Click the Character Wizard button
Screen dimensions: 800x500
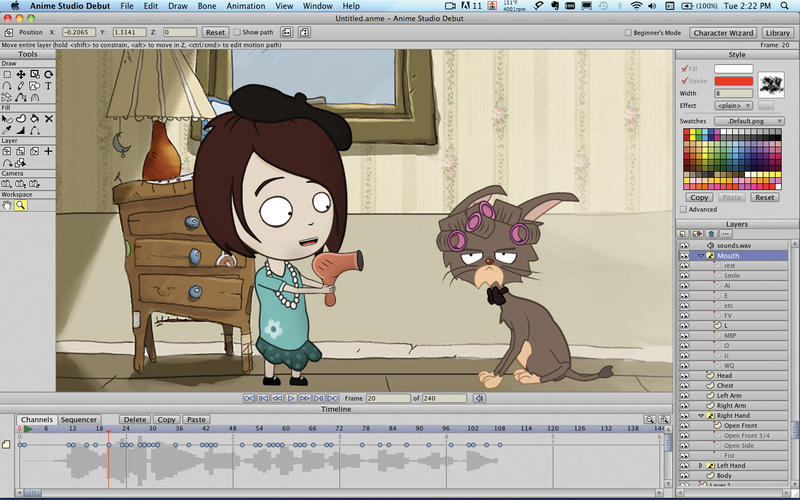pyautogui.click(x=725, y=33)
